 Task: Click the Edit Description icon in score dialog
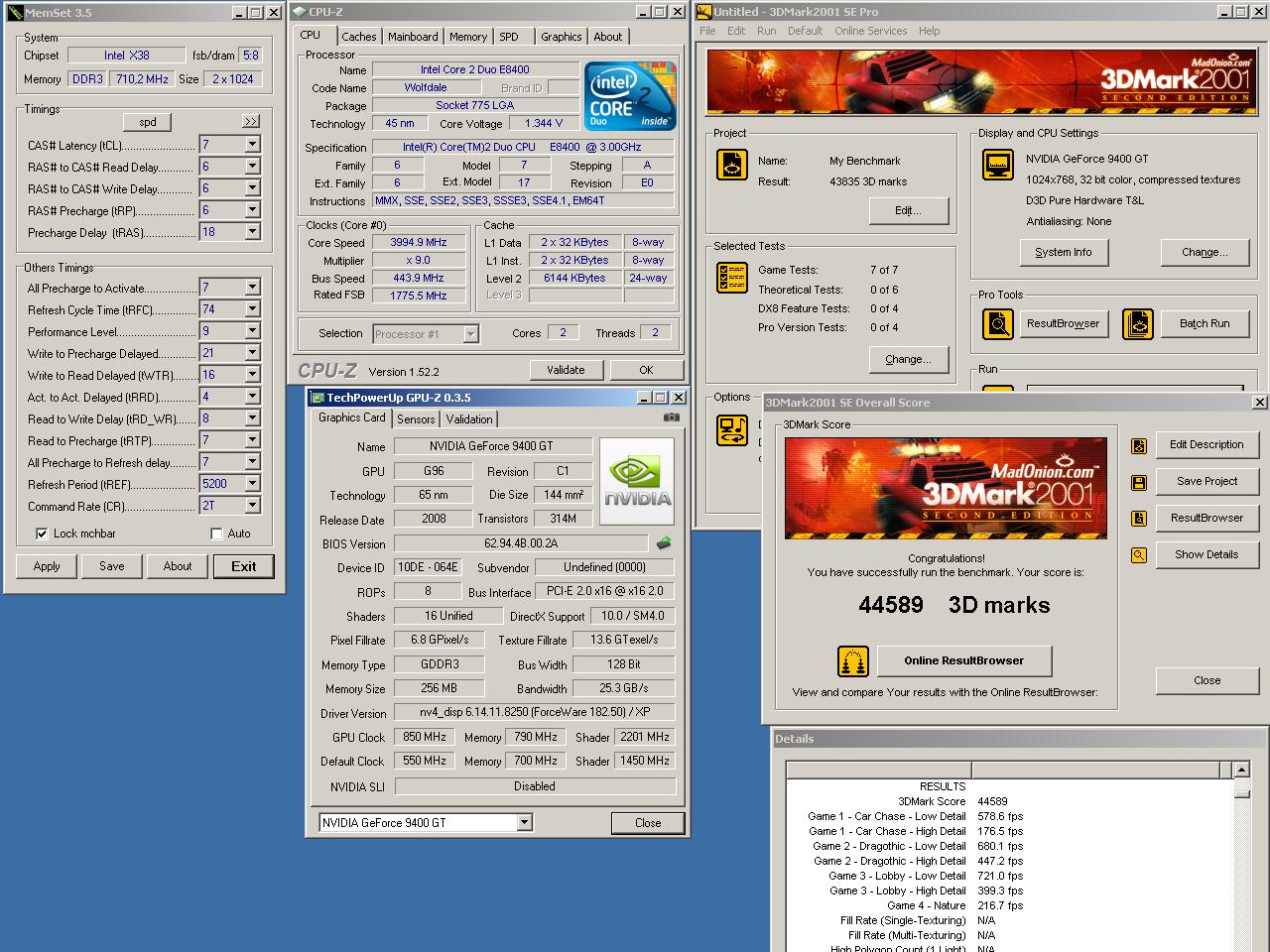pyautogui.click(x=1139, y=445)
